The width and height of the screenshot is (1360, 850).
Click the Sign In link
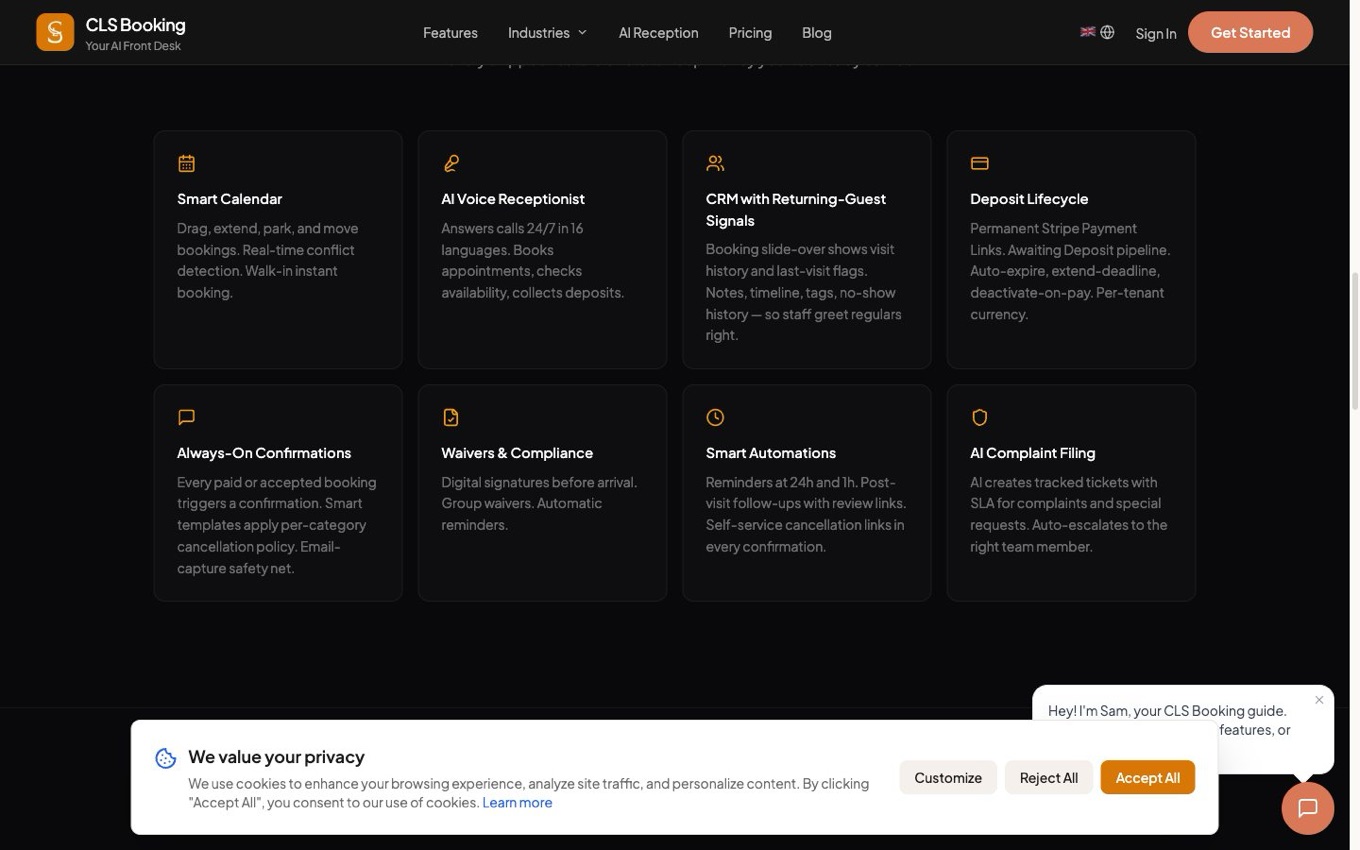point(1156,33)
